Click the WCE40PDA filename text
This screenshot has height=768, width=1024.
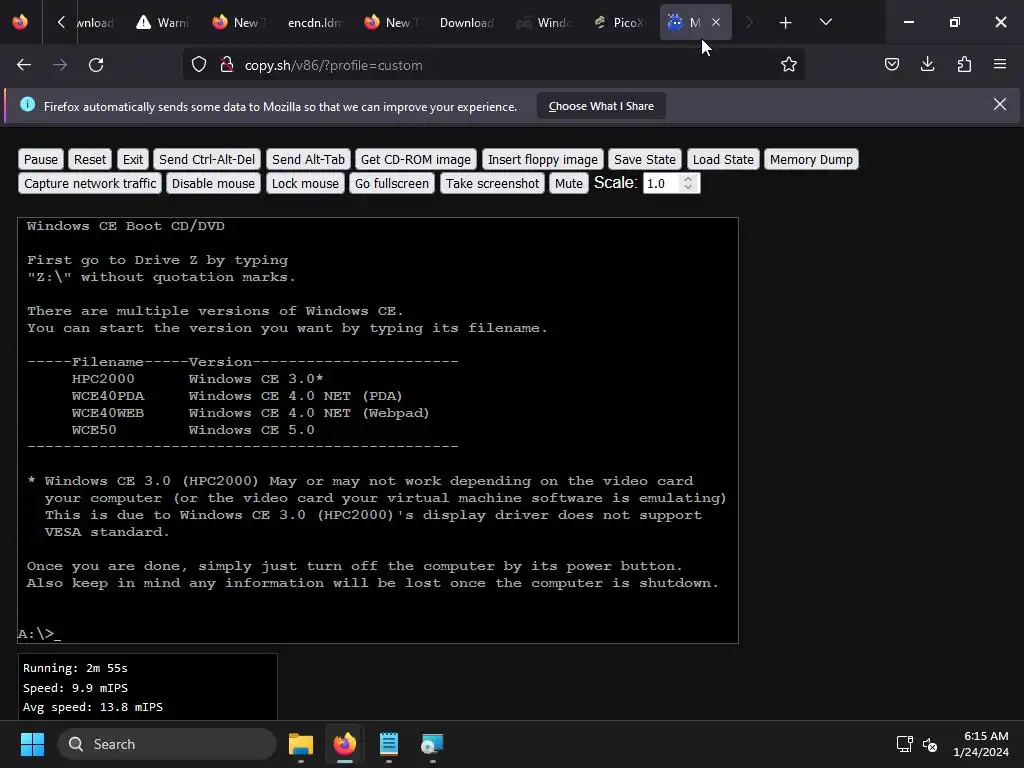pos(108,396)
